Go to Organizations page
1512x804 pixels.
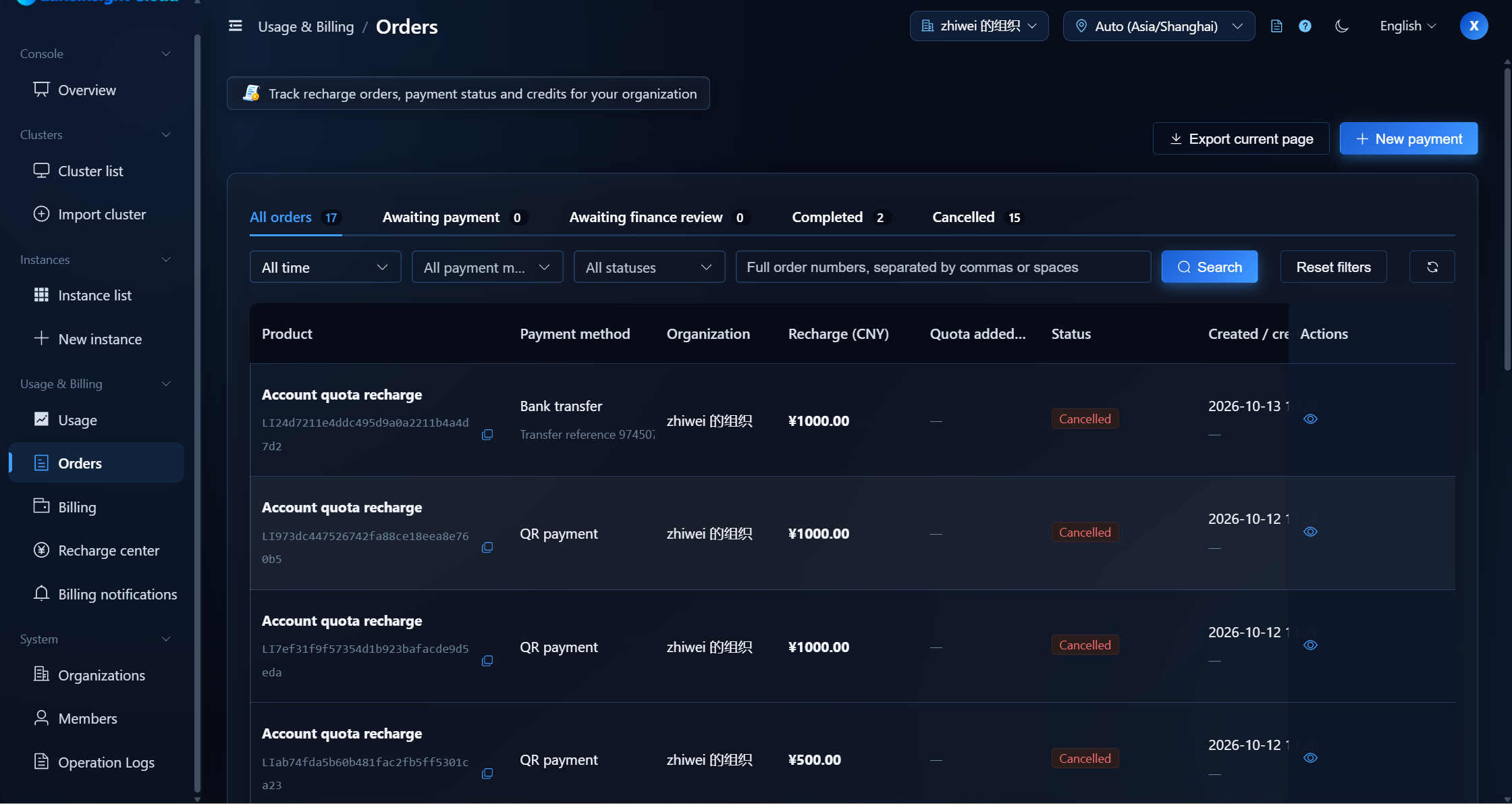(96, 675)
